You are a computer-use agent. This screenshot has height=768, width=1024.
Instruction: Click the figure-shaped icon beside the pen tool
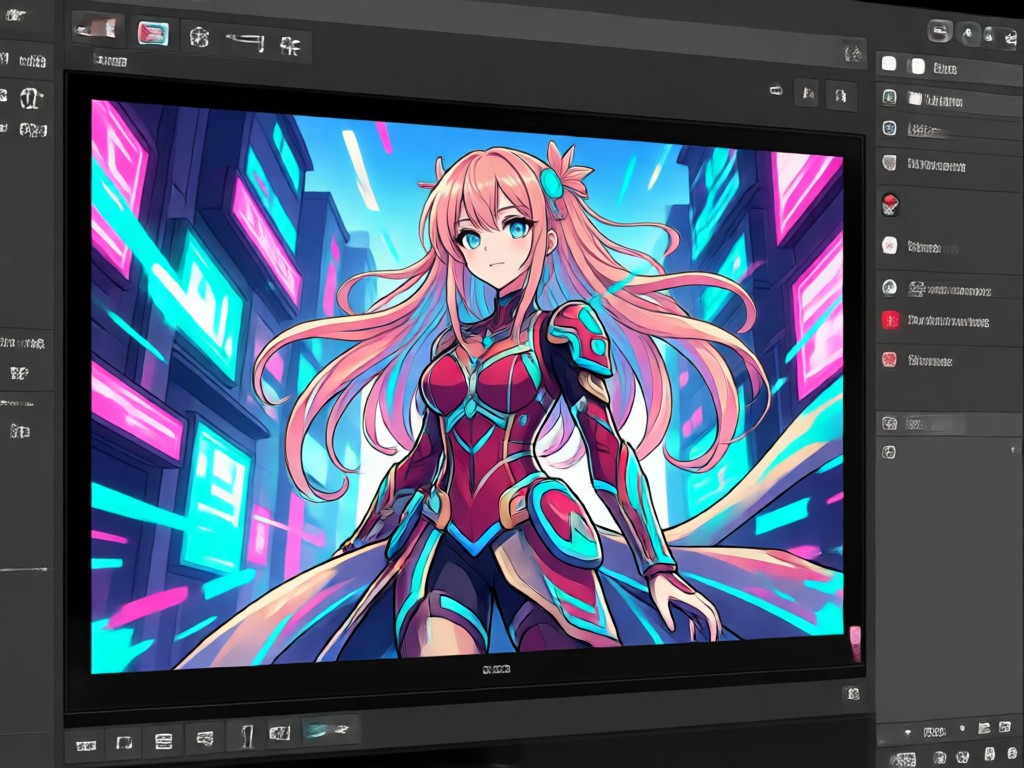[289, 46]
